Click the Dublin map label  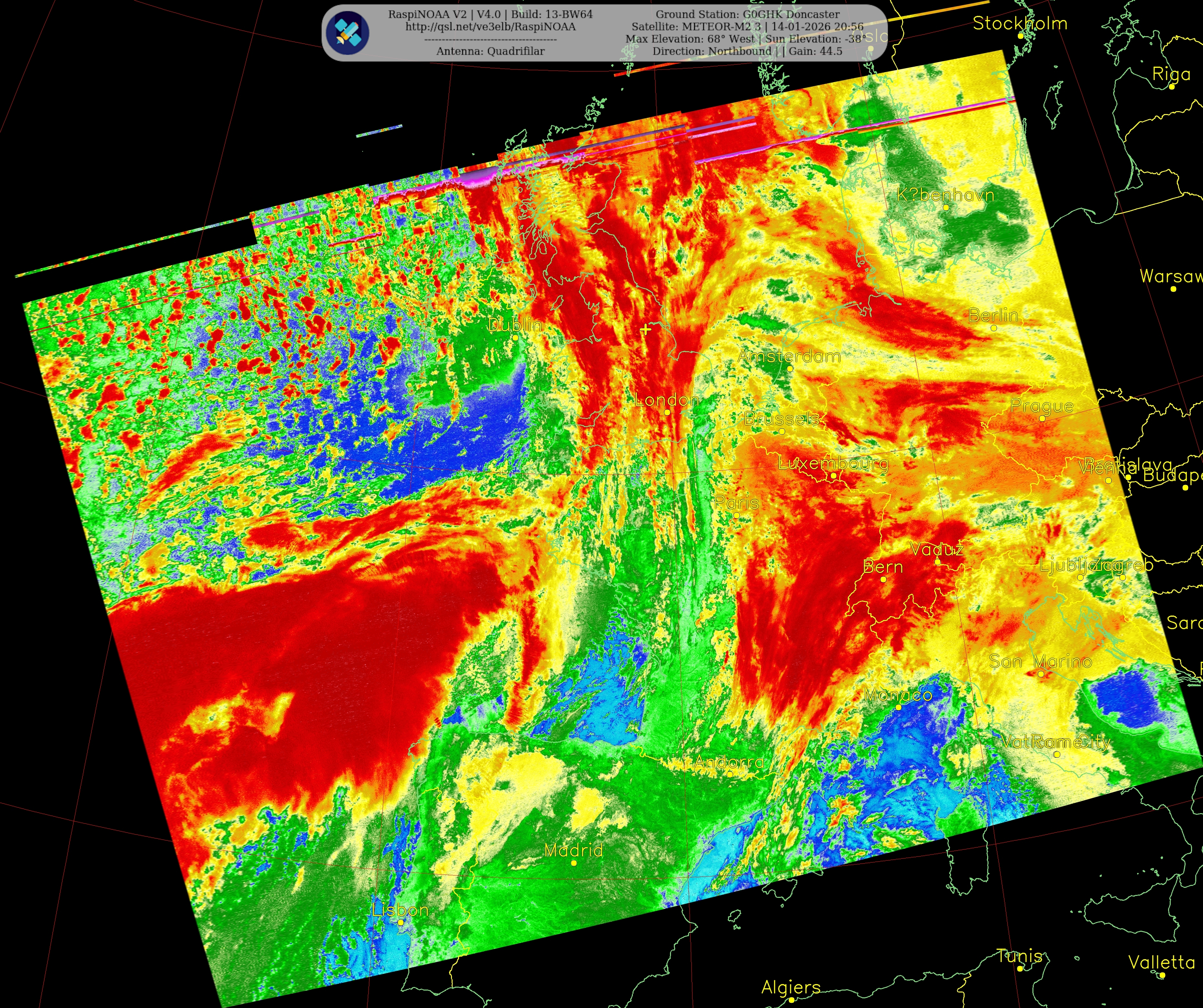pos(515,325)
